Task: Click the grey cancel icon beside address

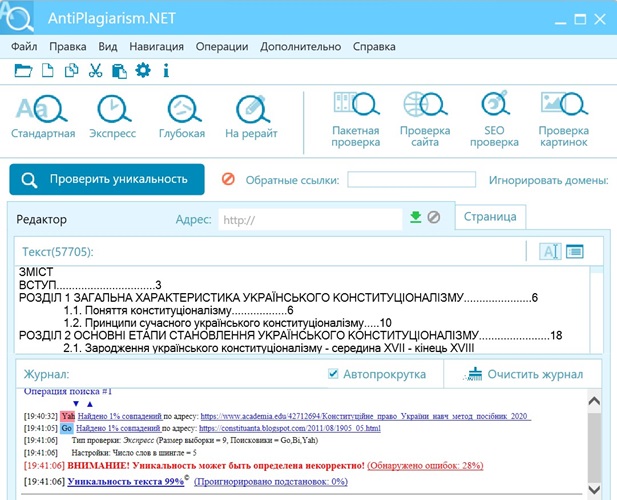Action: (x=434, y=217)
